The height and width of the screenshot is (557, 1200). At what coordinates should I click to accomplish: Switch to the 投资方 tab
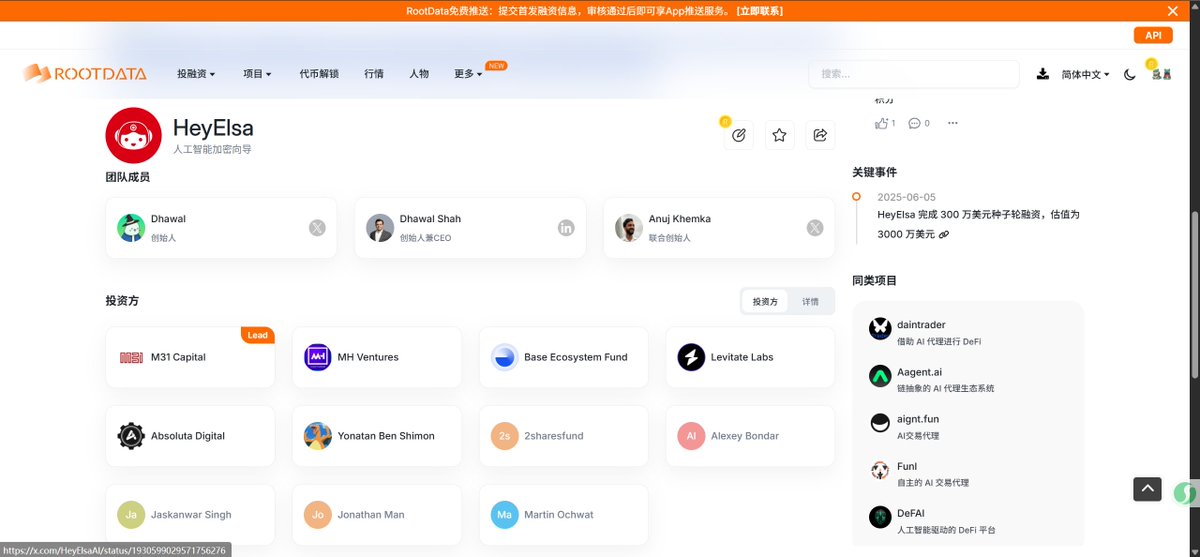pos(765,301)
